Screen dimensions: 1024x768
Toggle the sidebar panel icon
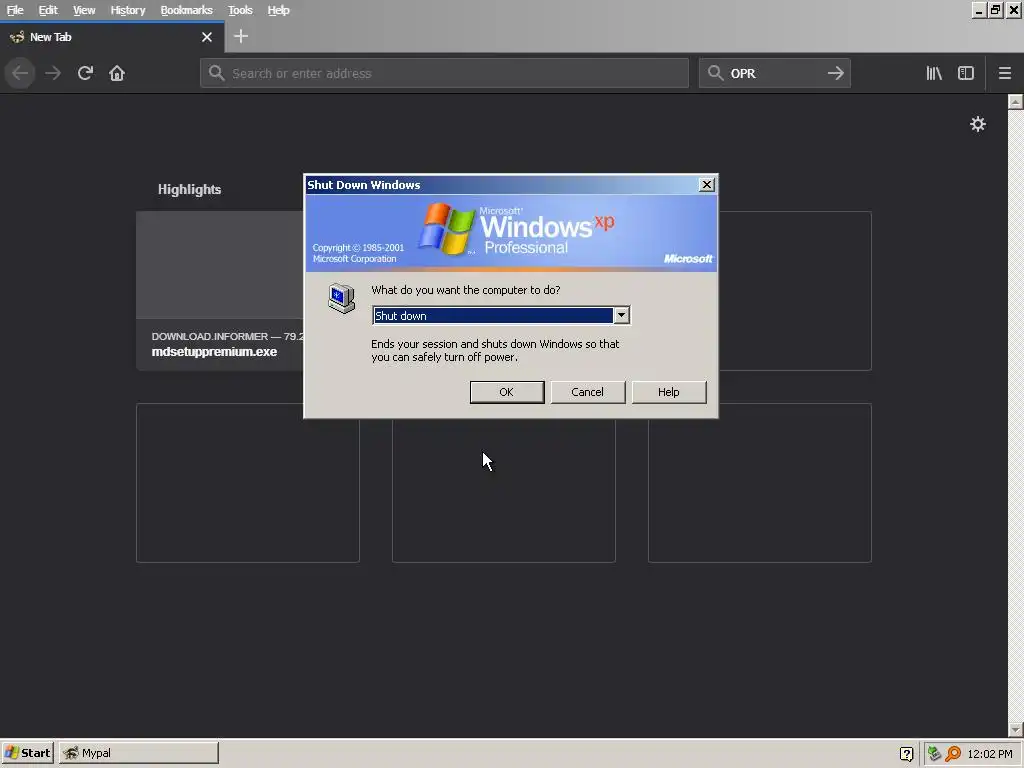966,73
